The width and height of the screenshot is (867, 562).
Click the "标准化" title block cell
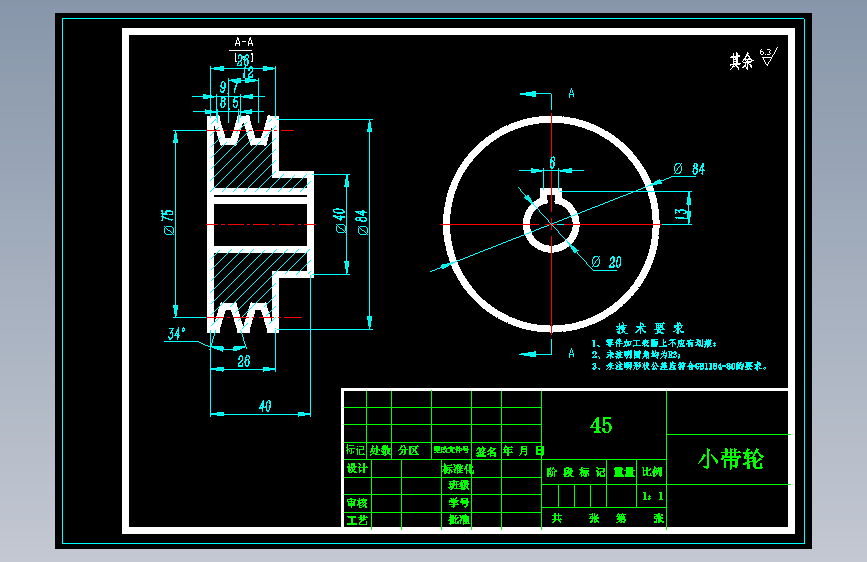point(458,469)
